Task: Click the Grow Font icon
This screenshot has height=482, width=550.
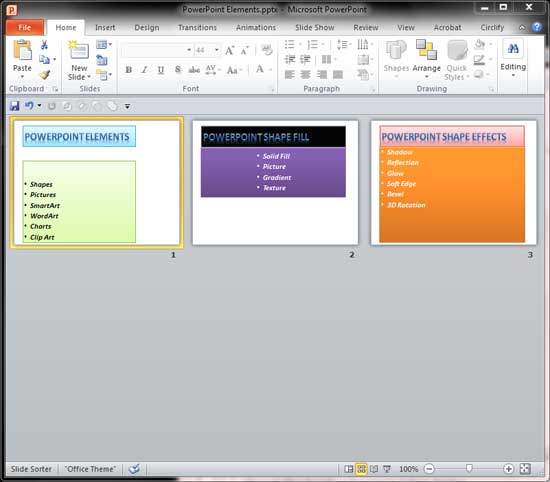Action: click(x=229, y=51)
